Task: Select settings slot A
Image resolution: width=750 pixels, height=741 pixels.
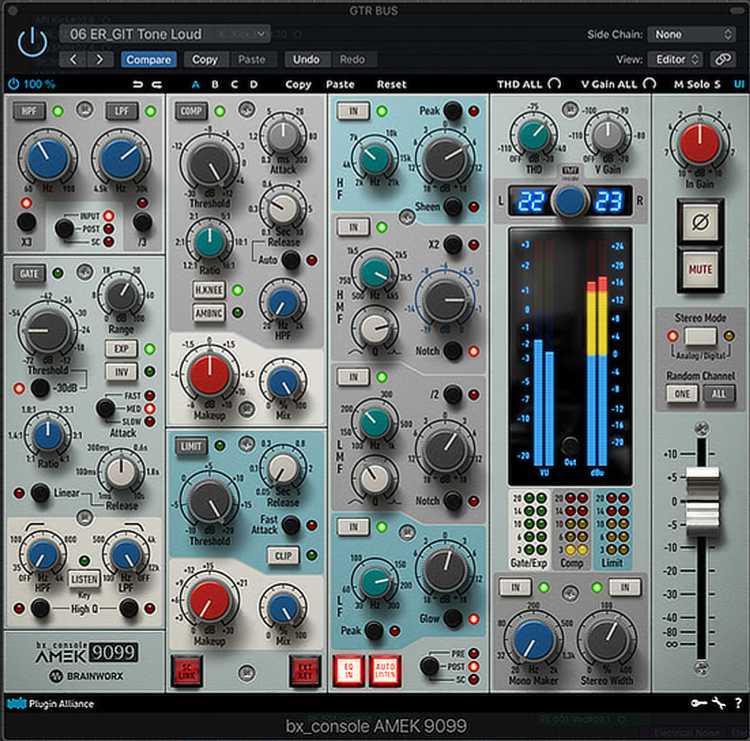Action: (x=195, y=85)
